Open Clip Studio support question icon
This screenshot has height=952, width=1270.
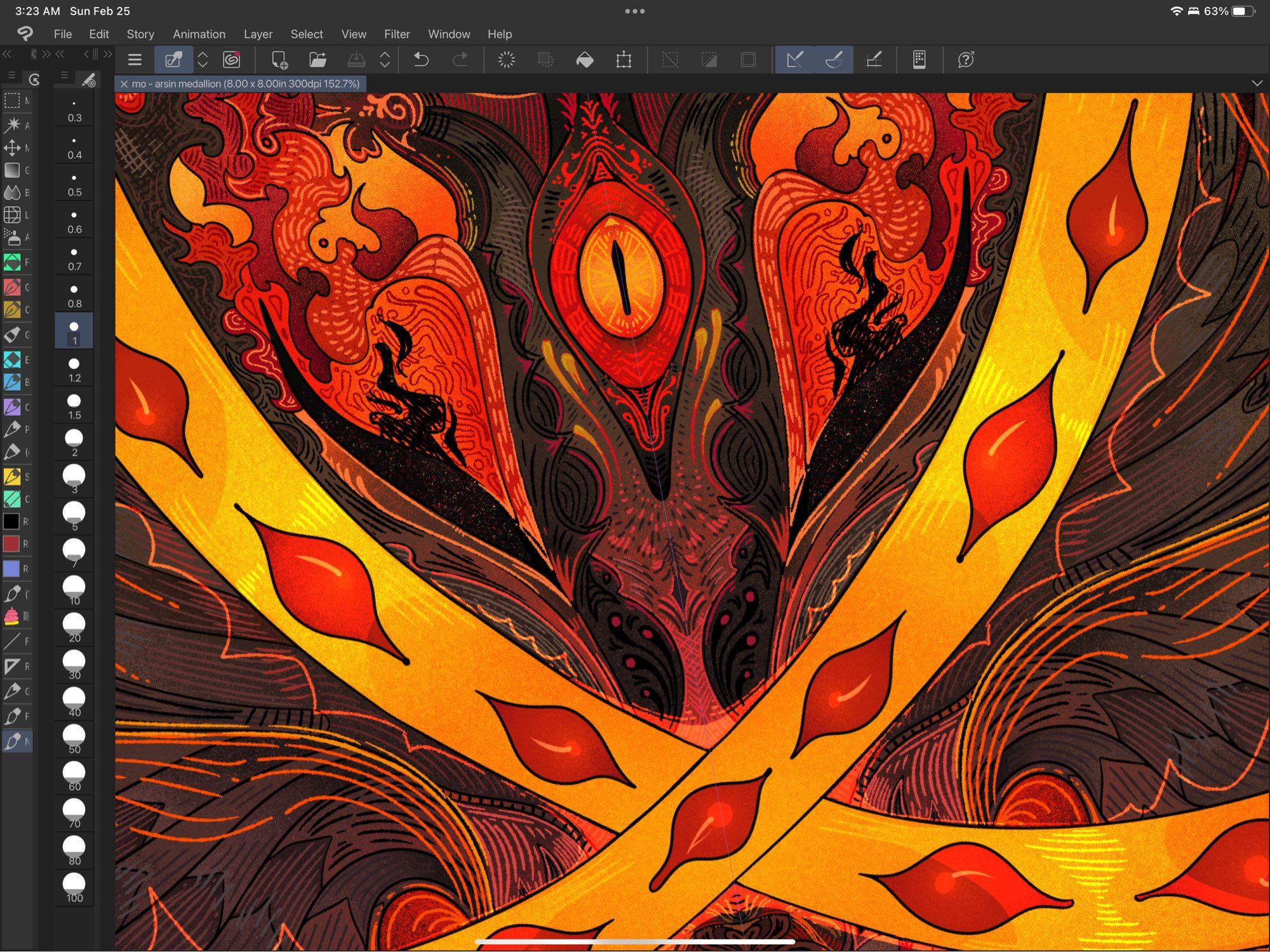966,60
